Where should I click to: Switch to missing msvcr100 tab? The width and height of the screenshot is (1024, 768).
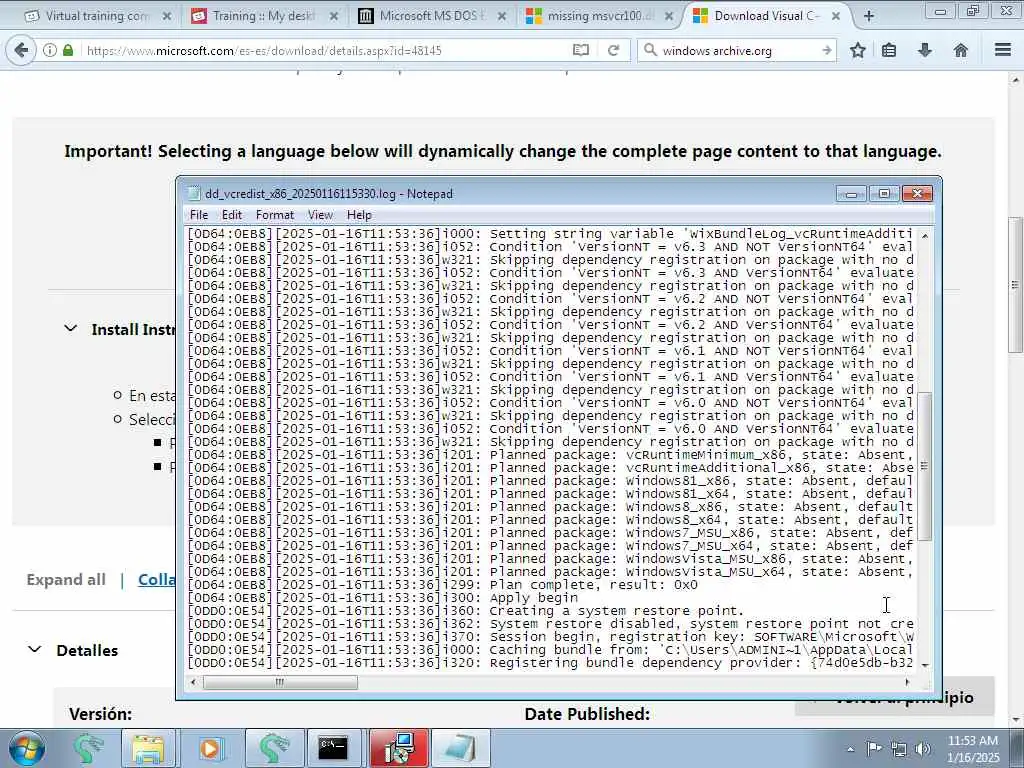click(x=599, y=16)
